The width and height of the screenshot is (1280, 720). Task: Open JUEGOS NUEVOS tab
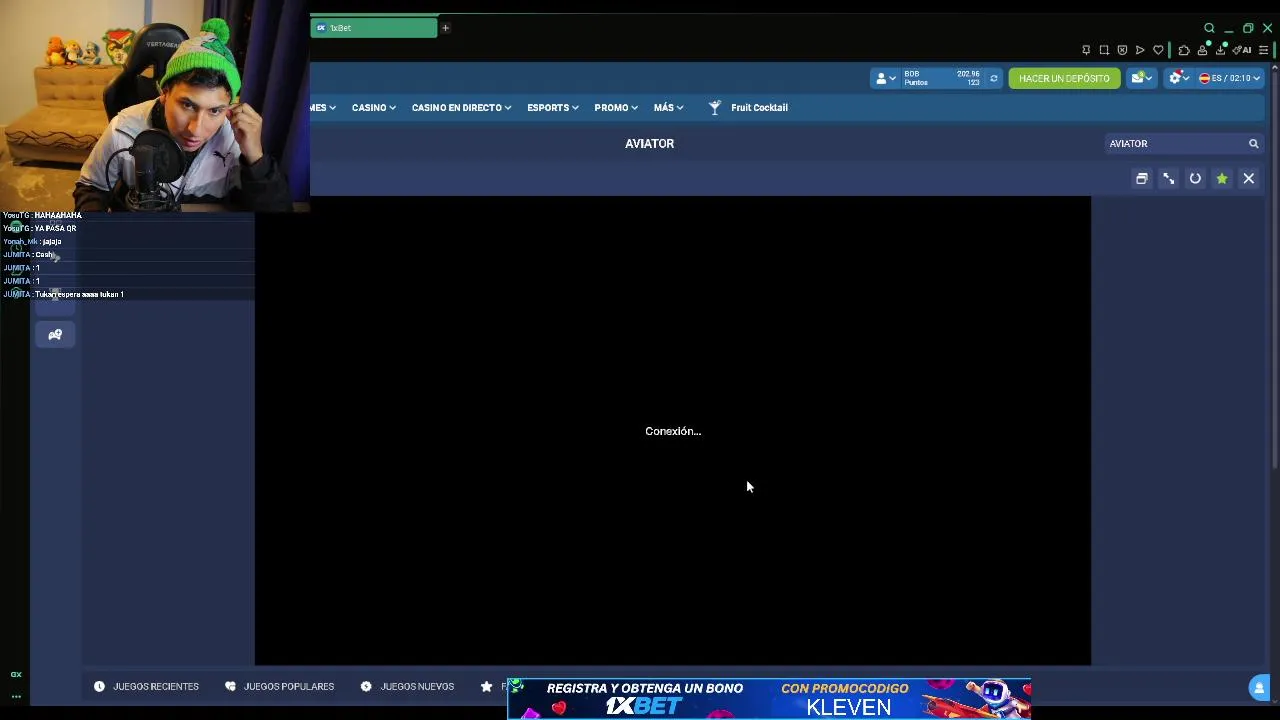pyautogui.click(x=407, y=686)
